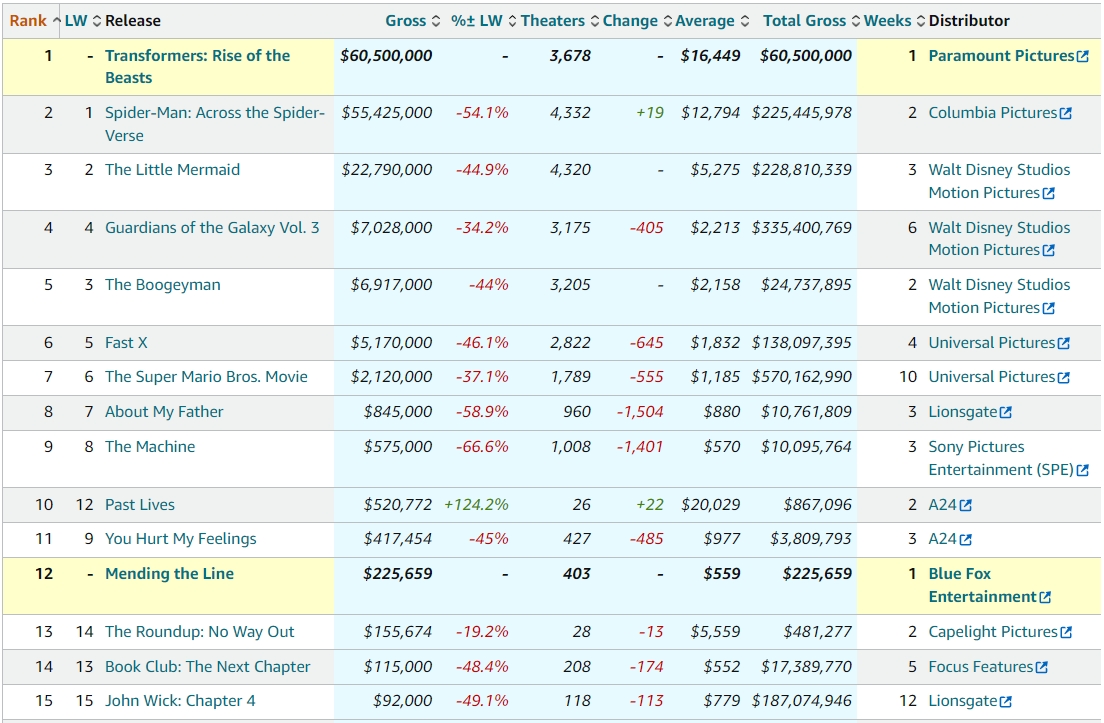Open The Machine release link
Viewport: 1104px width, 723px height.
point(150,446)
